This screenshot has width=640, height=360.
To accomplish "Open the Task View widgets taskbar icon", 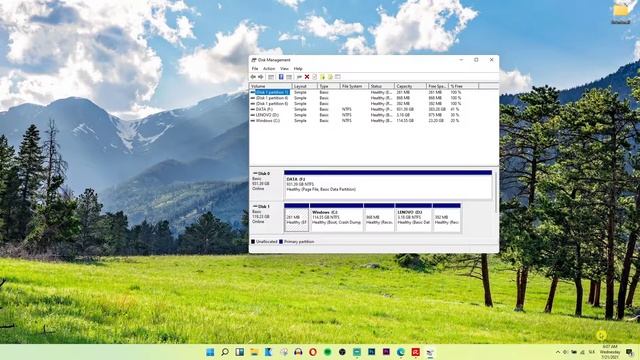I will tap(240, 352).
